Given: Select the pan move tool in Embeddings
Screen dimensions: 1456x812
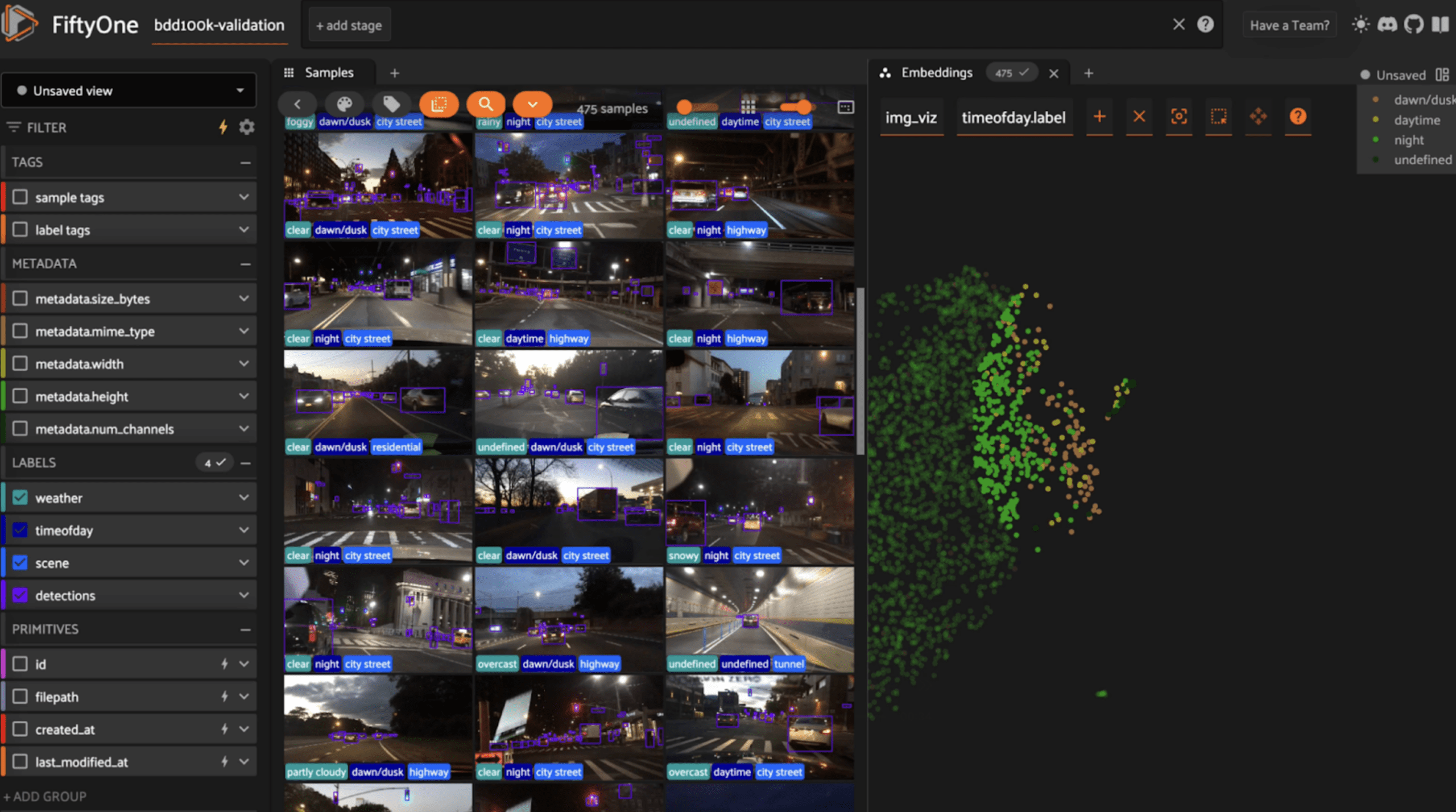Looking at the screenshot, I should [x=1258, y=117].
